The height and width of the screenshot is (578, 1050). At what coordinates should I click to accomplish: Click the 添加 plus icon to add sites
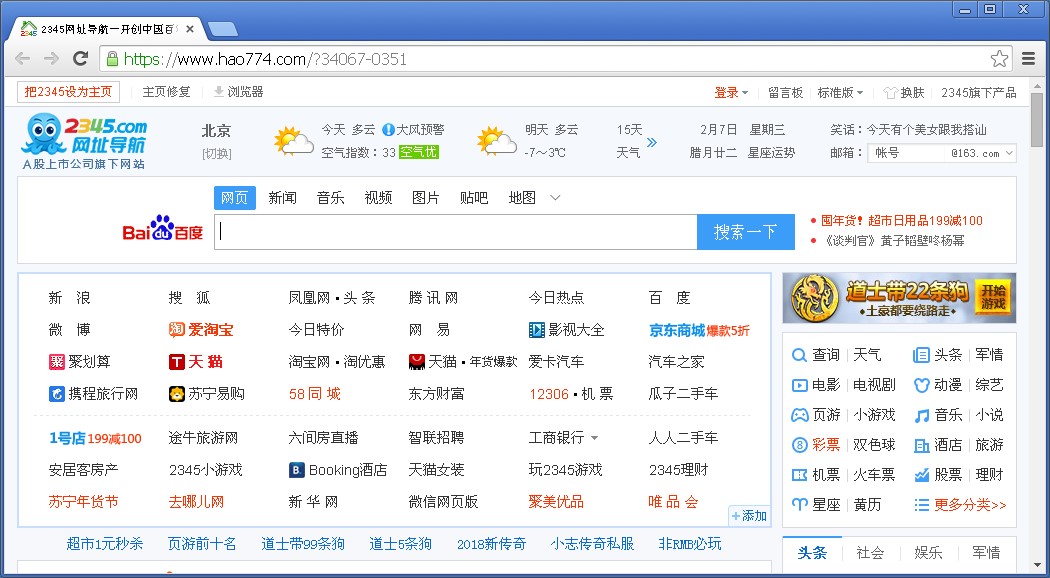[736, 516]
